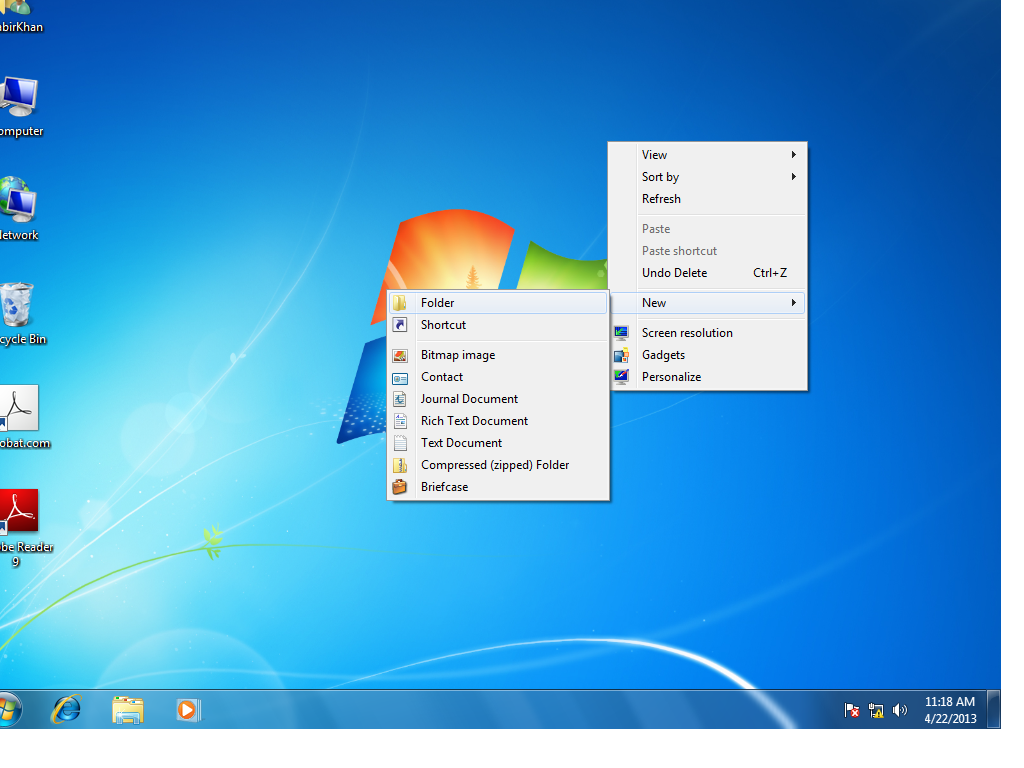Click the Folder icon in New submenu

(400, 303)
